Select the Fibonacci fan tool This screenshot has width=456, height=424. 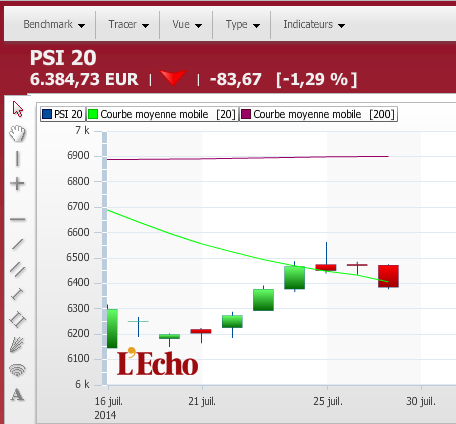coord(17,345)
